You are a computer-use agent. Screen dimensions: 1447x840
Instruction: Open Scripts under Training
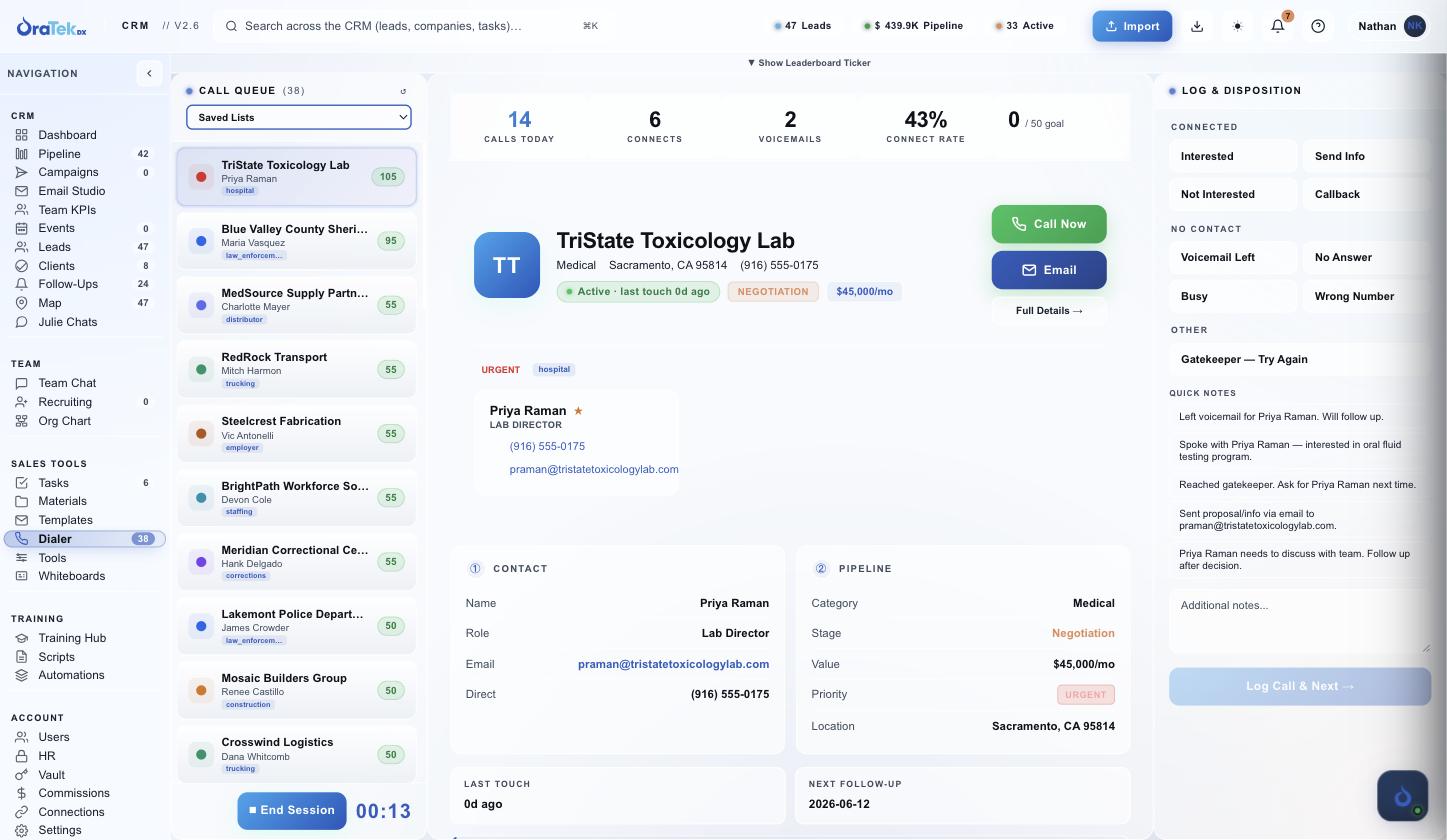56,657
